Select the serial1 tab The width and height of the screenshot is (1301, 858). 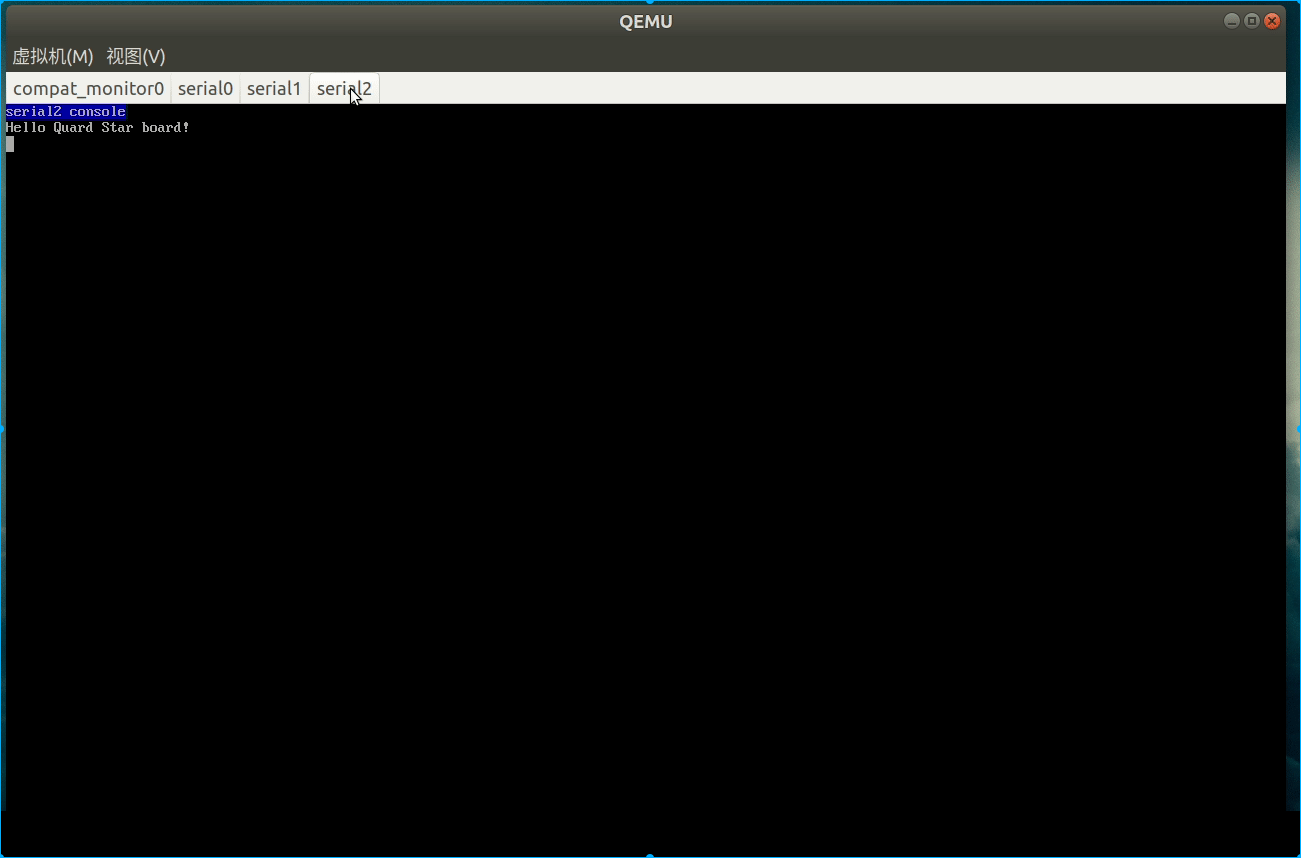point(273,88)
